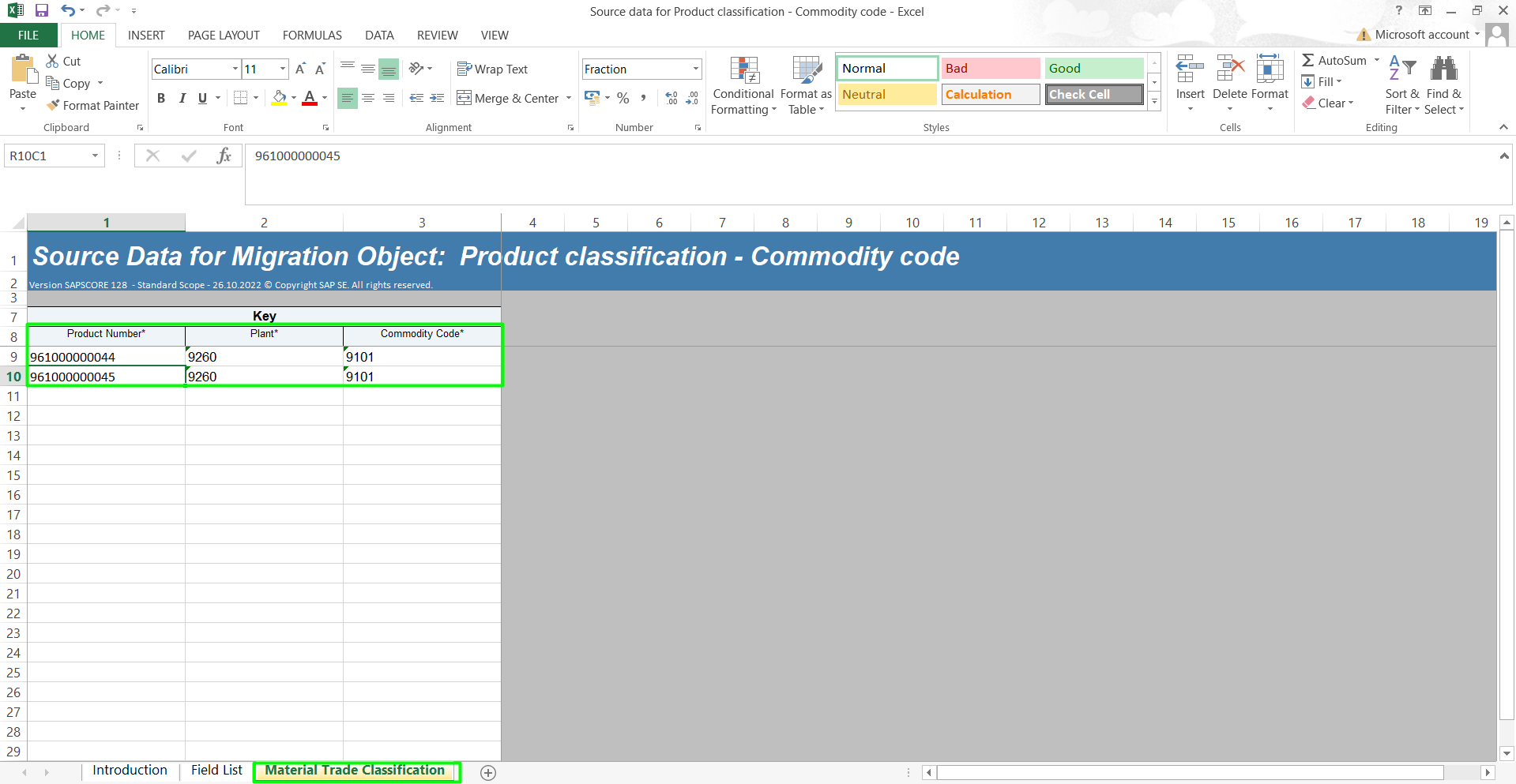This screenshot has width=1516, height=784.
Task: Redo the last undone action
Action: [x=103, y=11]
